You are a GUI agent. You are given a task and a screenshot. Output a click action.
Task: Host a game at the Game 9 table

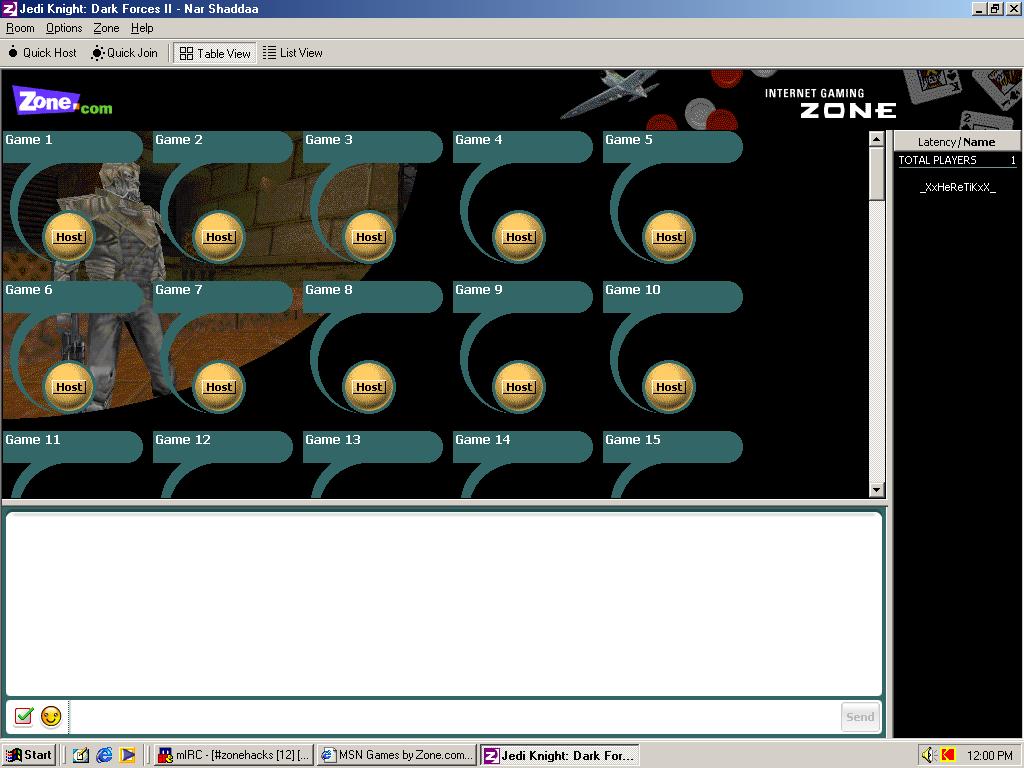(x=519, y=387)
